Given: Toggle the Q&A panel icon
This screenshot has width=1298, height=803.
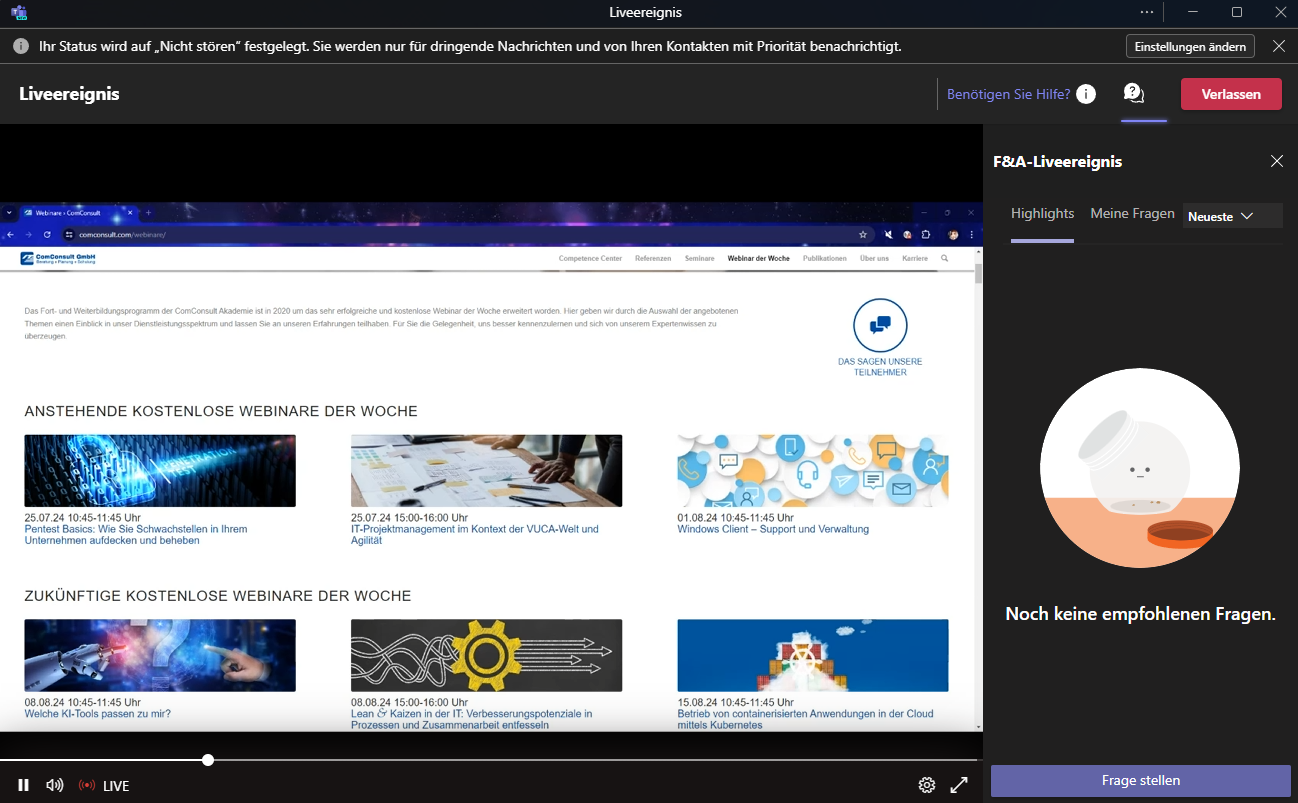Looking at the screenshot, I should (1133, 94).
